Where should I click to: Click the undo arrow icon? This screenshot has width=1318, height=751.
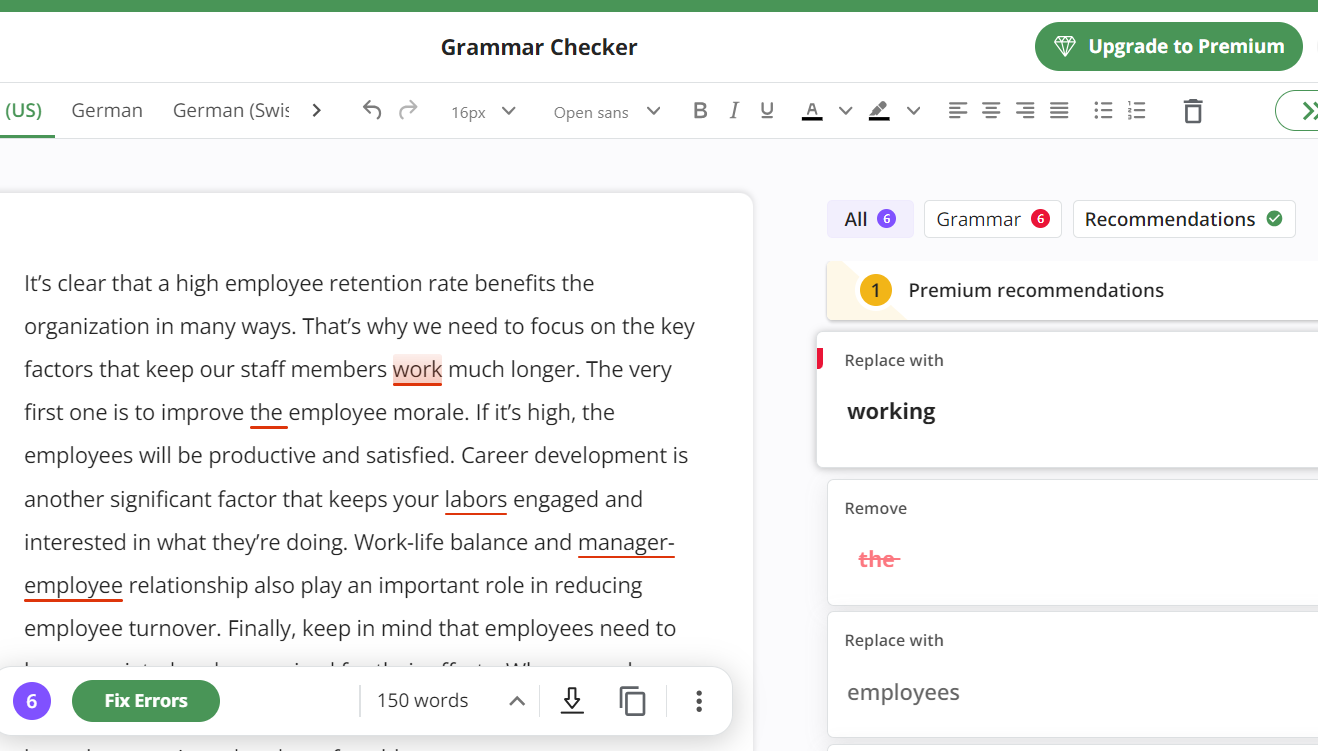[x=372, y=111]
